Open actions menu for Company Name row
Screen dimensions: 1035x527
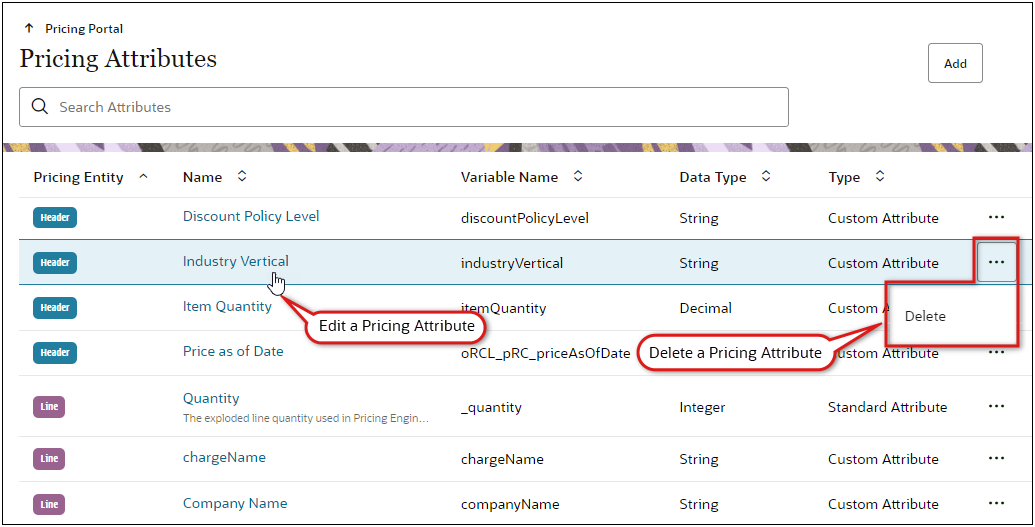point(996,503)
